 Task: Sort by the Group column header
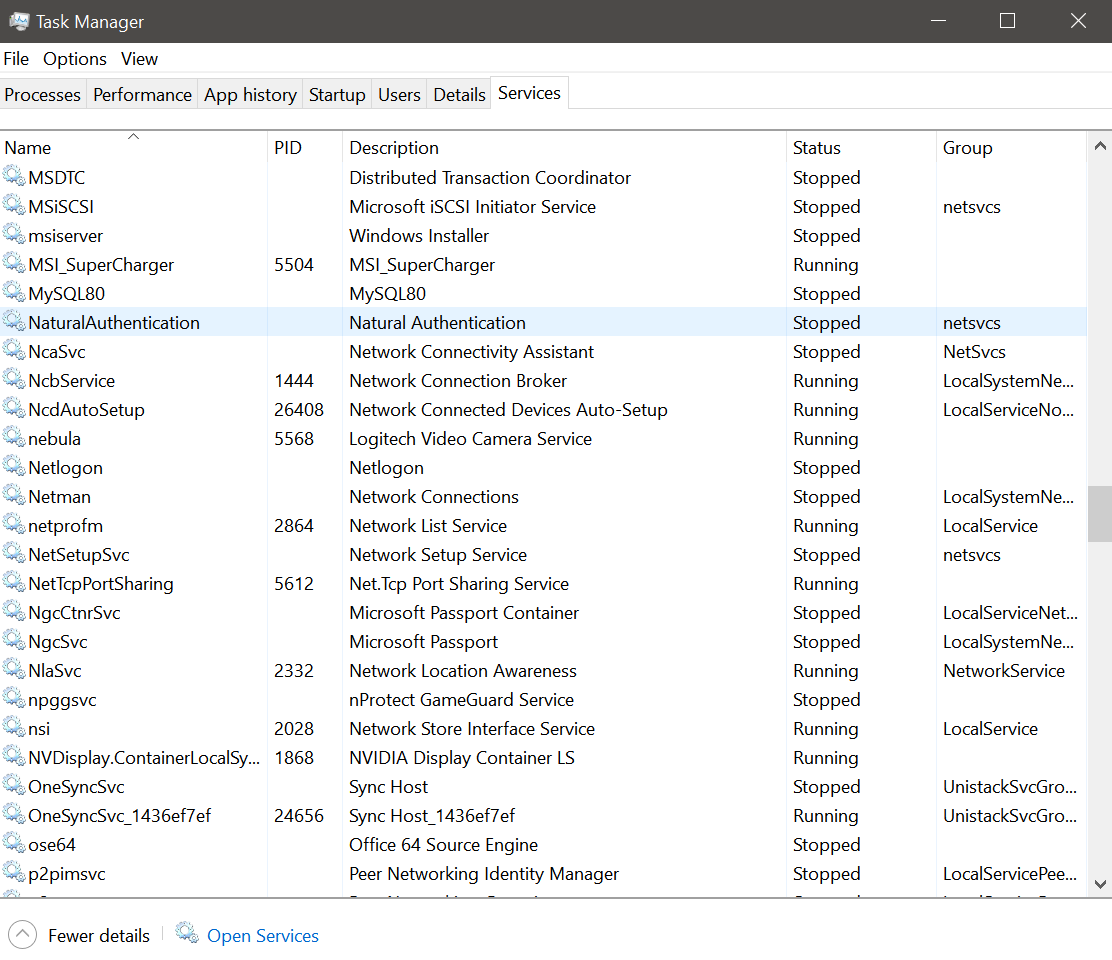(x=1011, y=147)
